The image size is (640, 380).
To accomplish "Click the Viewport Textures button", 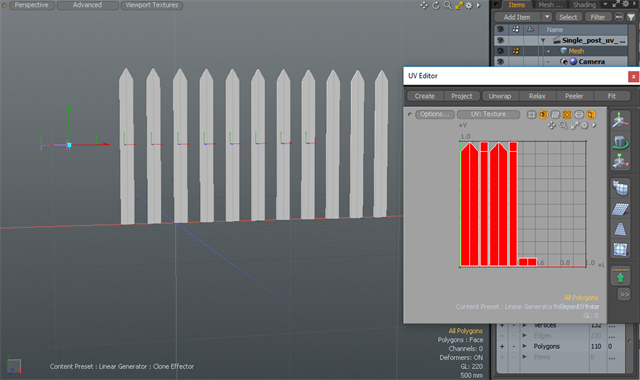I will 151,5.
